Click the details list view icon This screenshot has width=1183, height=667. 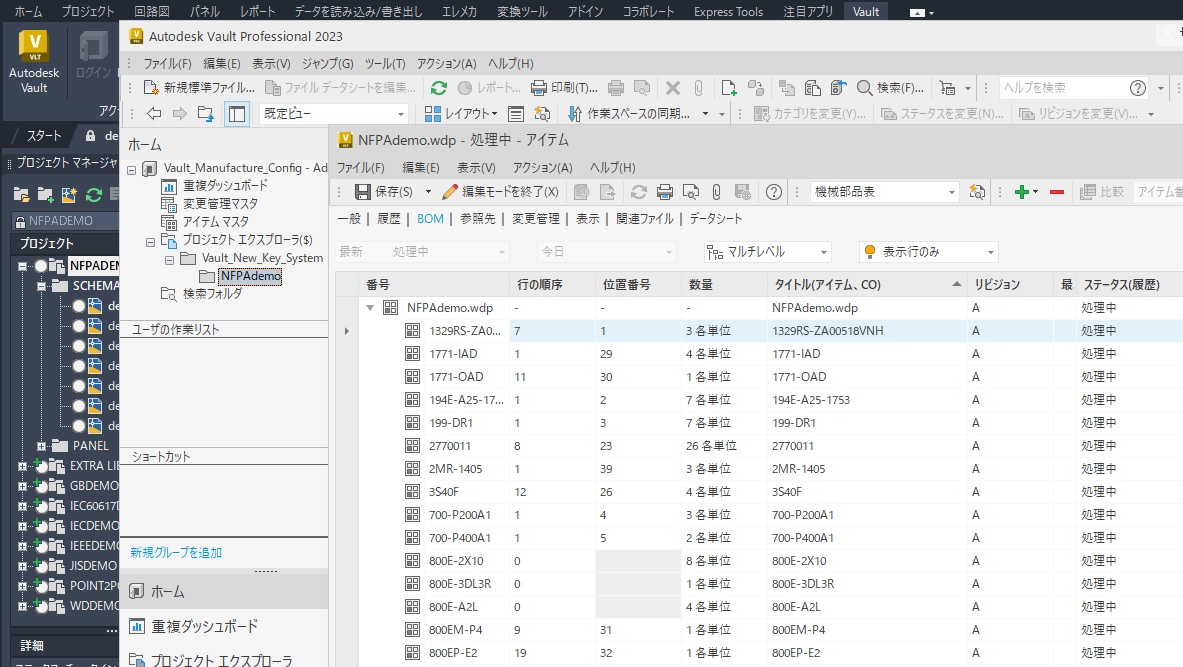tap(516, 114)
